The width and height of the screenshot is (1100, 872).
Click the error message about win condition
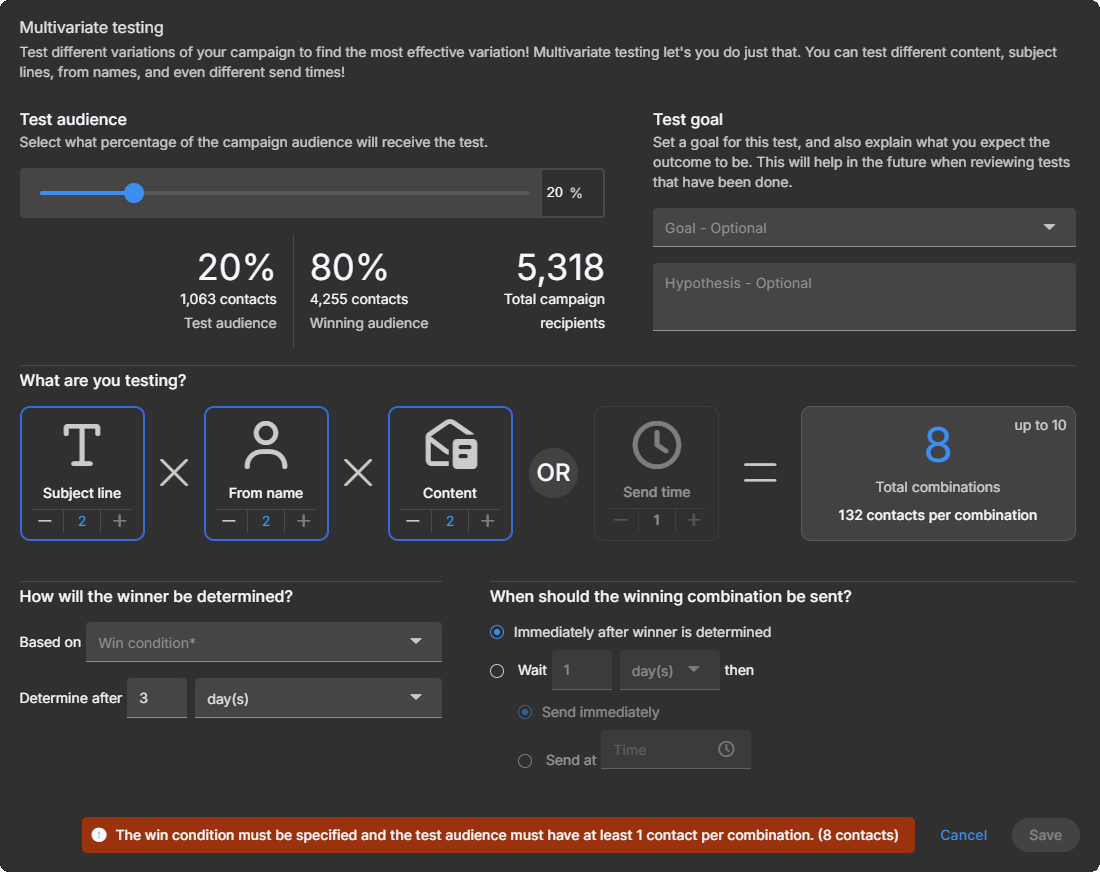[497, 835]
